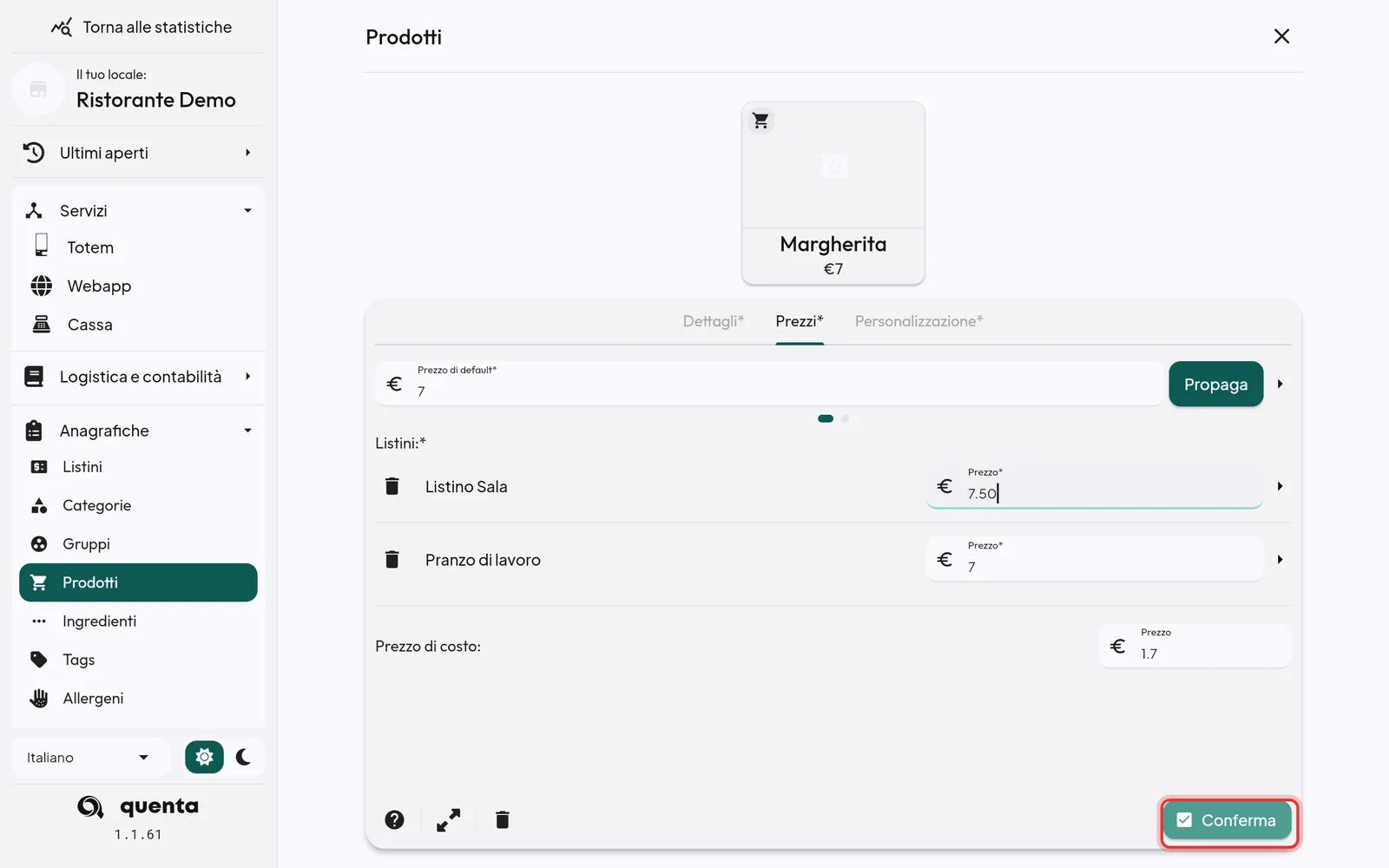
Task: Click the Servizi network icon
Action: click(x=34, y=211)
